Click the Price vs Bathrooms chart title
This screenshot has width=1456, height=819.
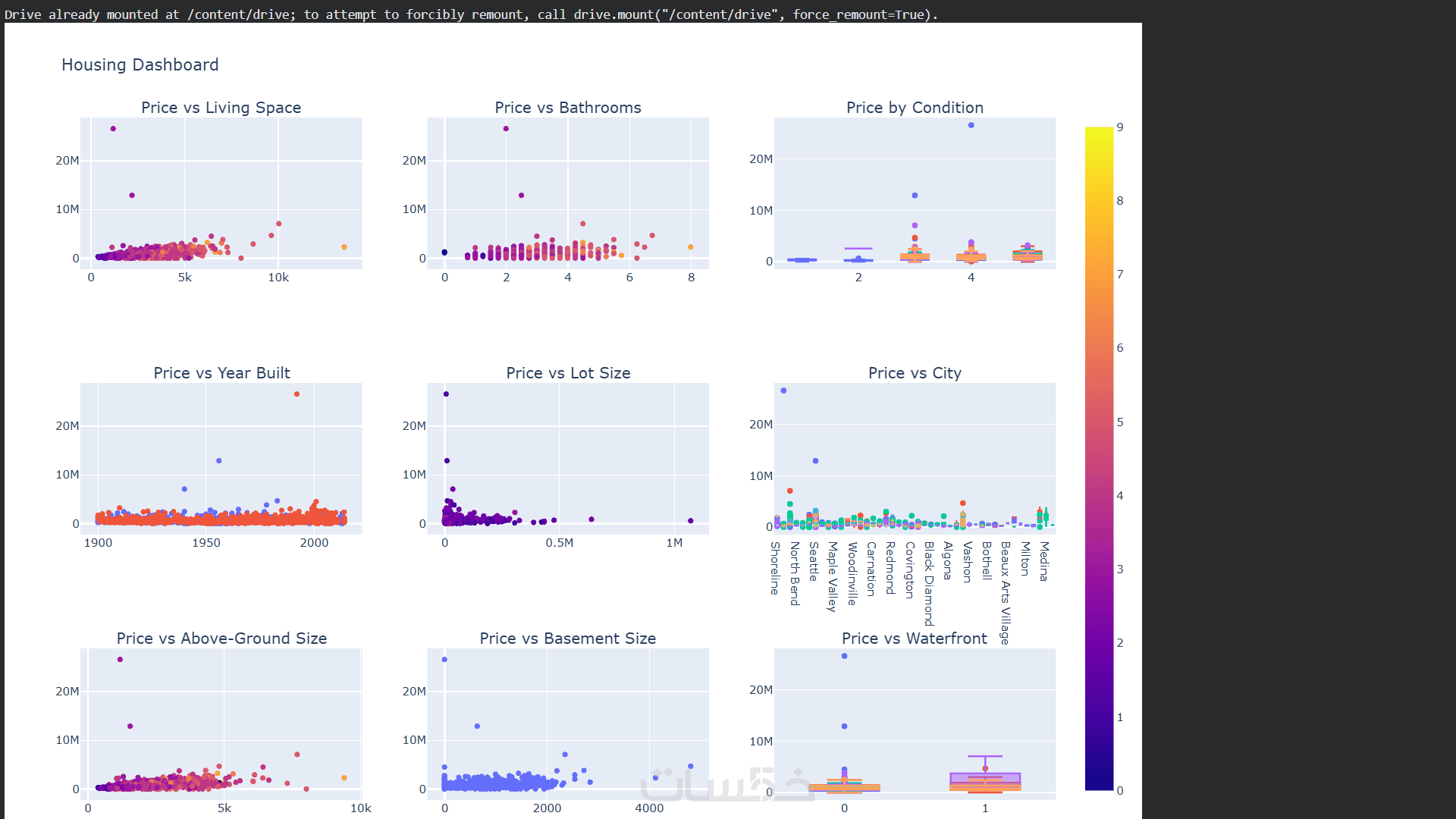click(567, 108)
